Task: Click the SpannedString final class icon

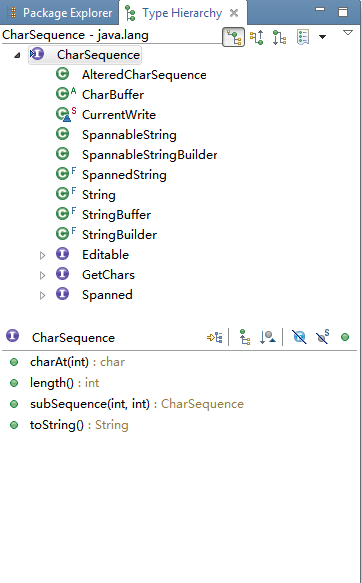Action: [66, 174]
